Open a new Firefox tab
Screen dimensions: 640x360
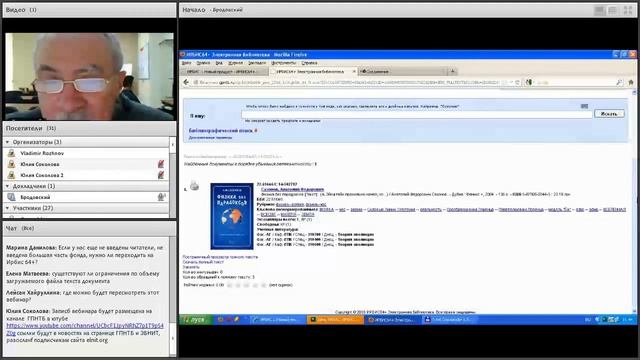pyautogui.click(x=452, y=71)
